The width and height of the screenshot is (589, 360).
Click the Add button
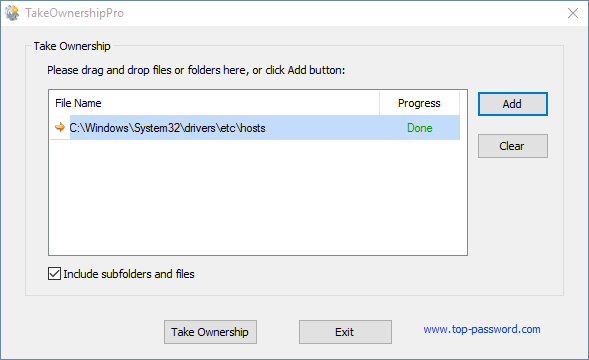click(x=513, y=104)
